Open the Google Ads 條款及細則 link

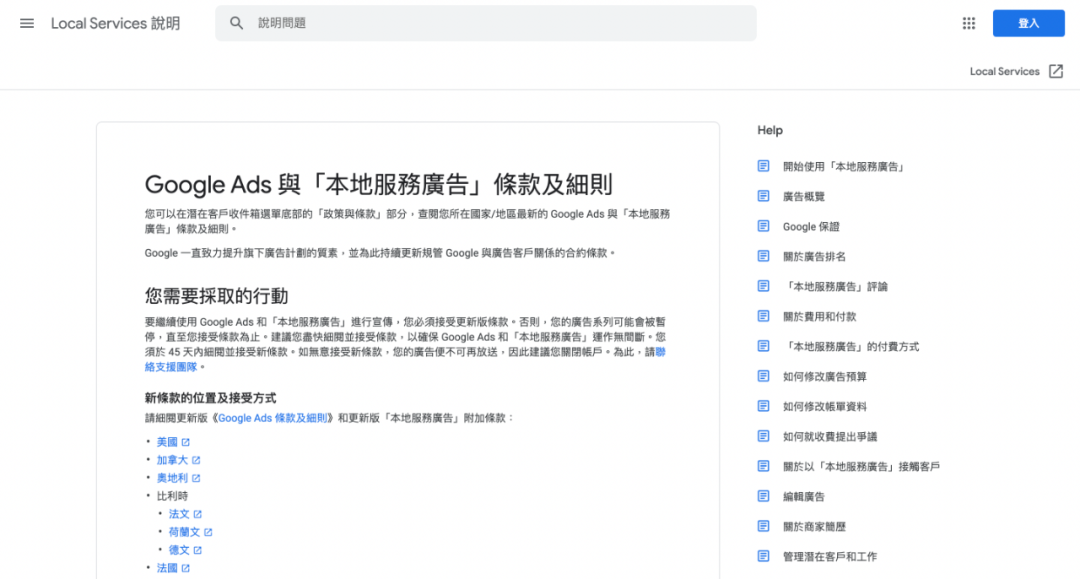tap(273, 417)
